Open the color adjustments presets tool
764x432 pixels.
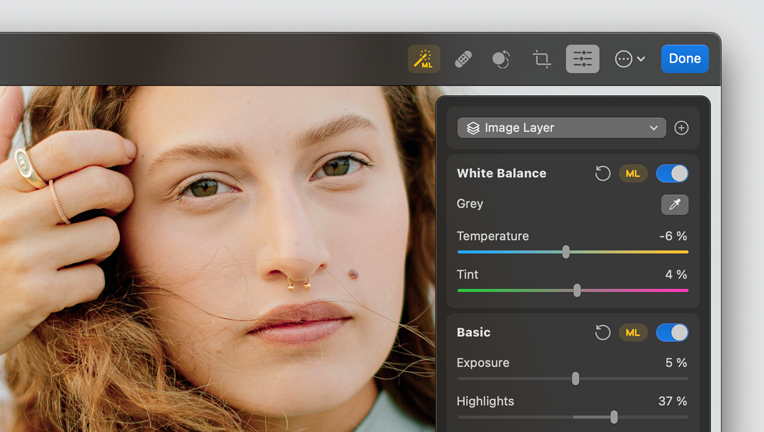pos(501,59)
